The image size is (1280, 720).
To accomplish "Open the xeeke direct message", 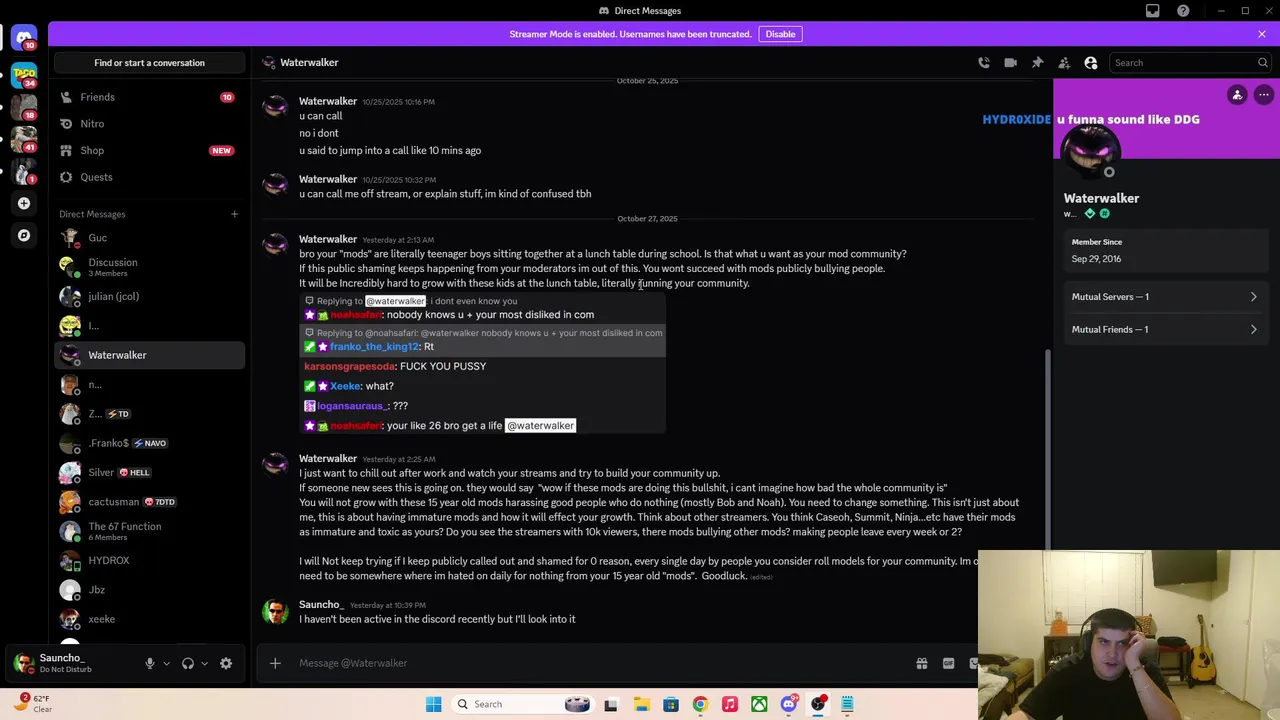I will click(x=149, y=619).
